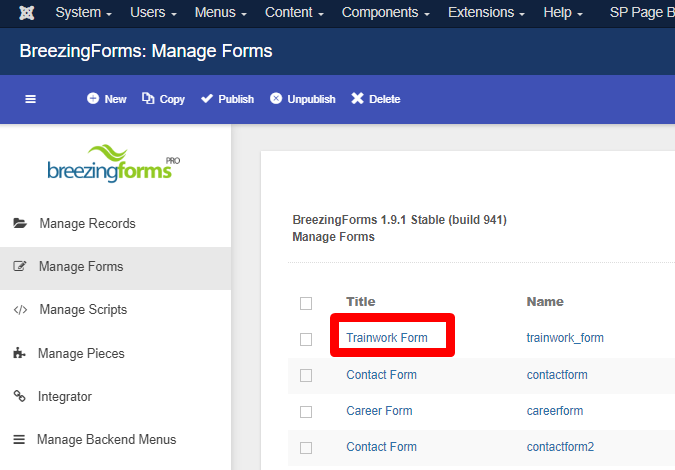Check the Trainwork Form row checkbox
The width and height of the screenshot is (675, 470).
tap(306, 340)
